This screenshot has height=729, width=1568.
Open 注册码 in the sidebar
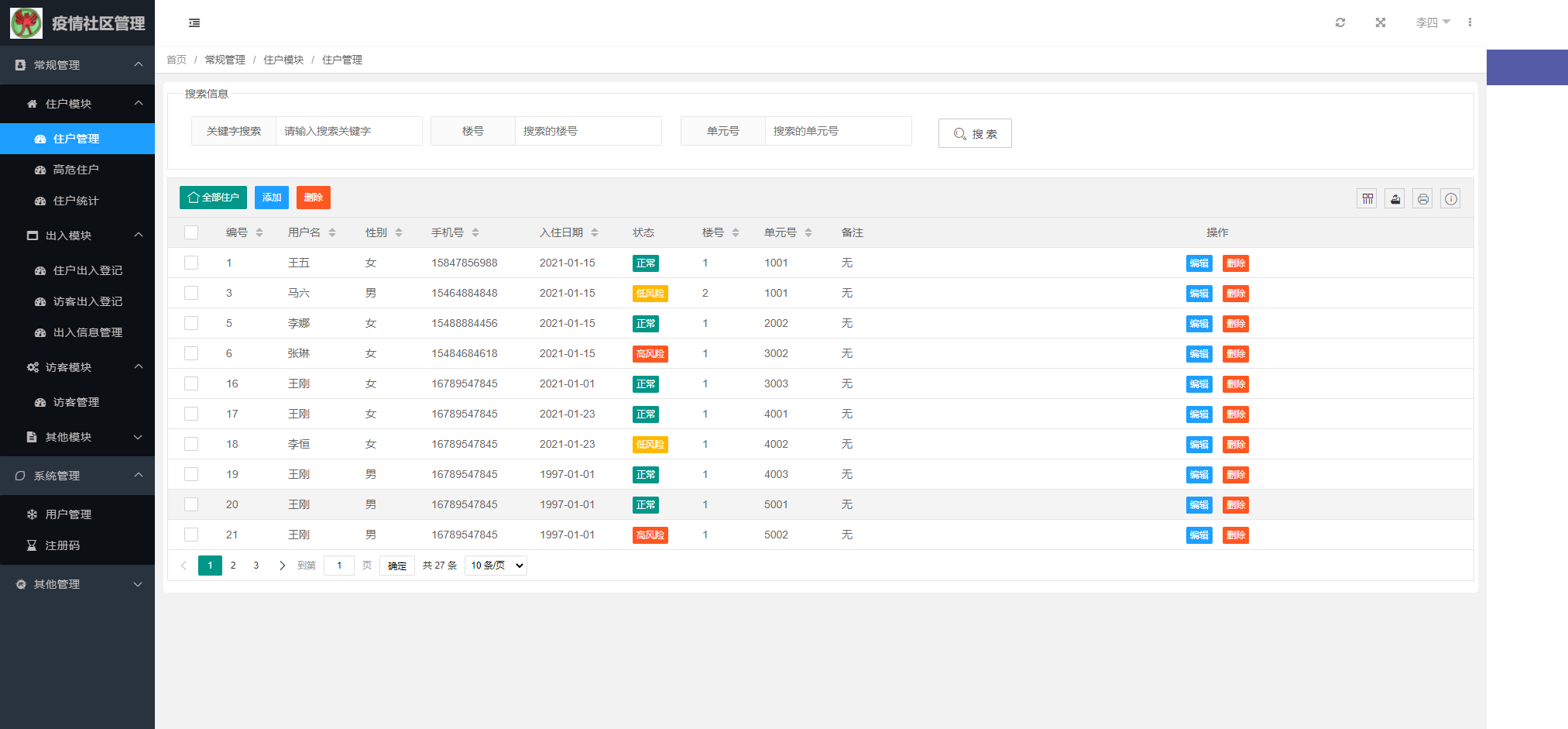pos(77,545)
